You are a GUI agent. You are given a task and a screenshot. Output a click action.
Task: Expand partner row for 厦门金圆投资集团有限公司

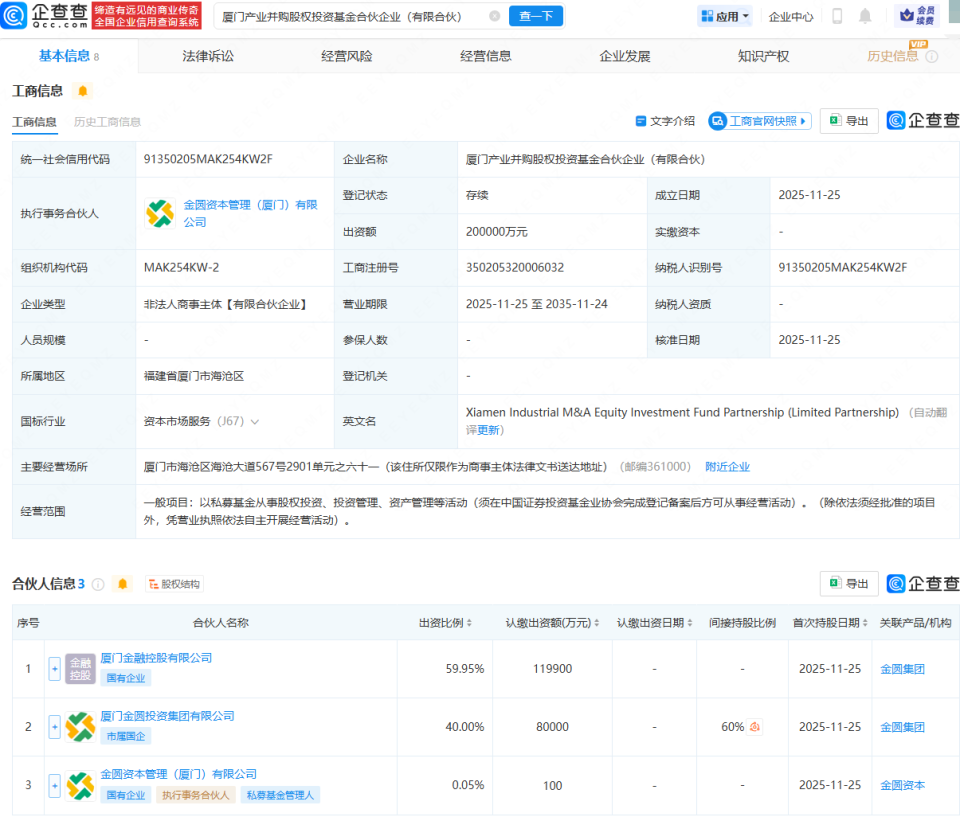(55, 727)
